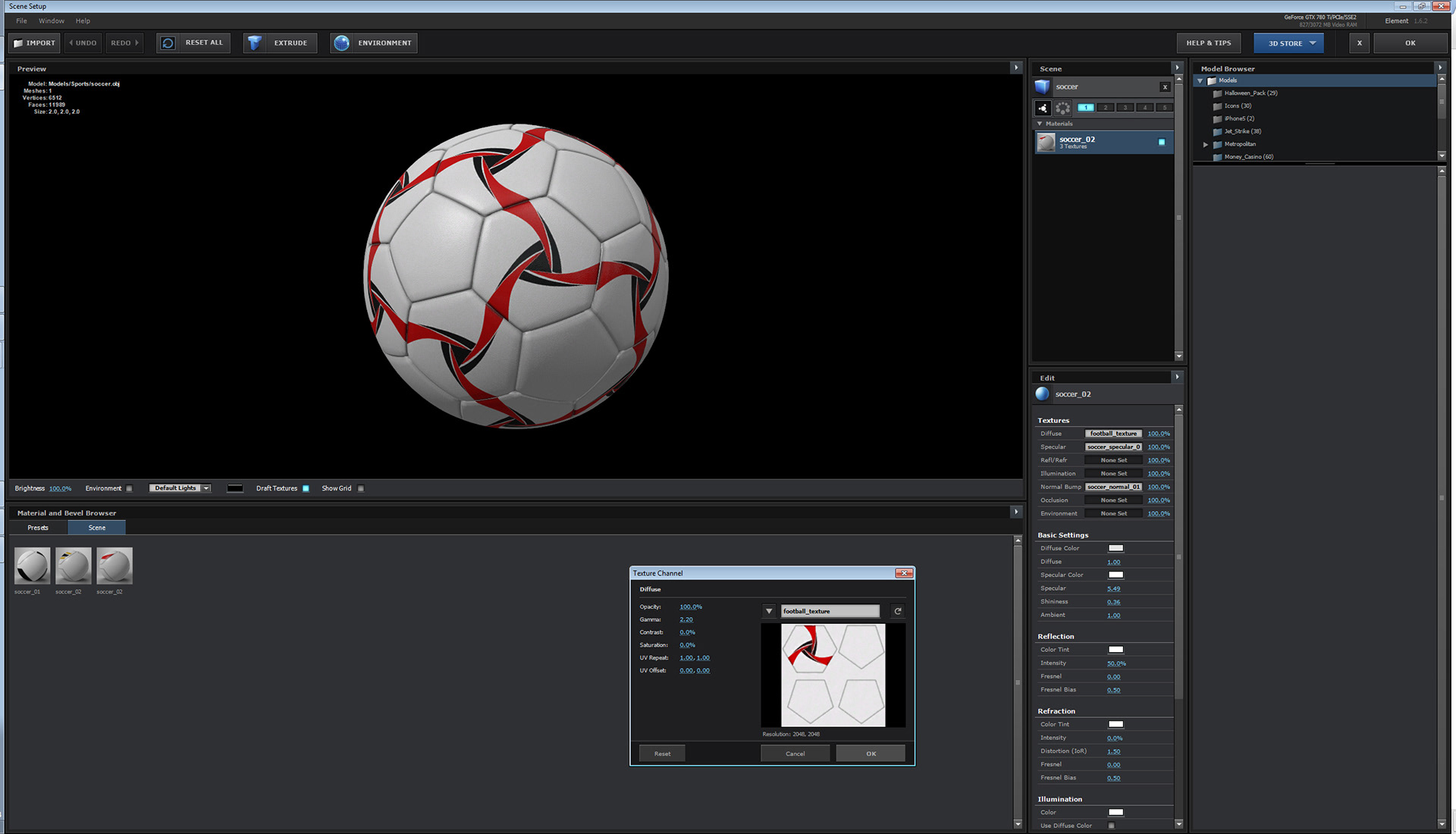Click the refresh icon beside football_texture field
The width and height of the screenshot is (1456, 834).
pos(898,611)
